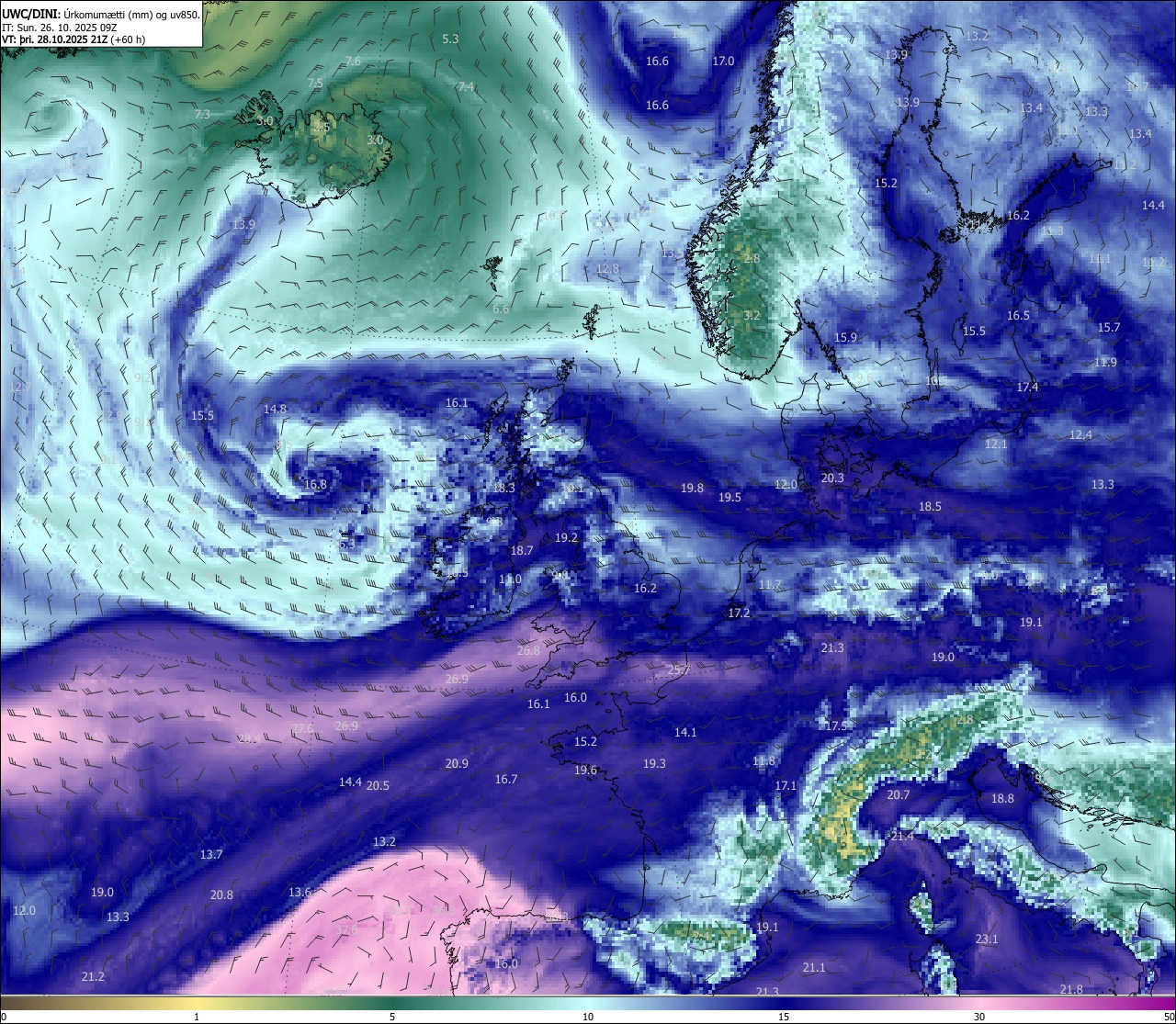Click the map value 25.7 over the English Channel
Viewport: 1176px width, 1024px height.
click(677, 670)
